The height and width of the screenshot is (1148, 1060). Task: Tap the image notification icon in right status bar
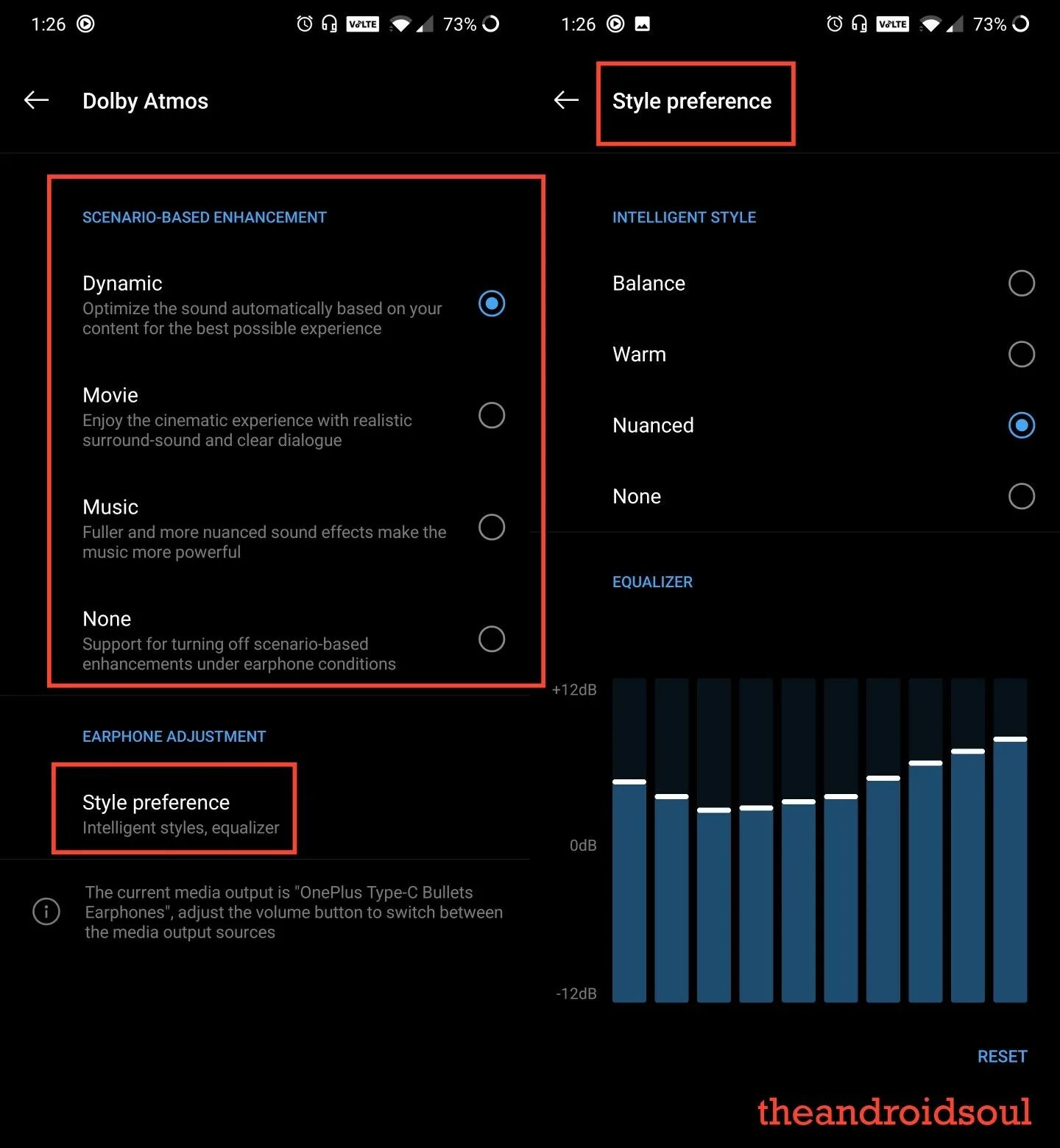(x=643, y=24)
